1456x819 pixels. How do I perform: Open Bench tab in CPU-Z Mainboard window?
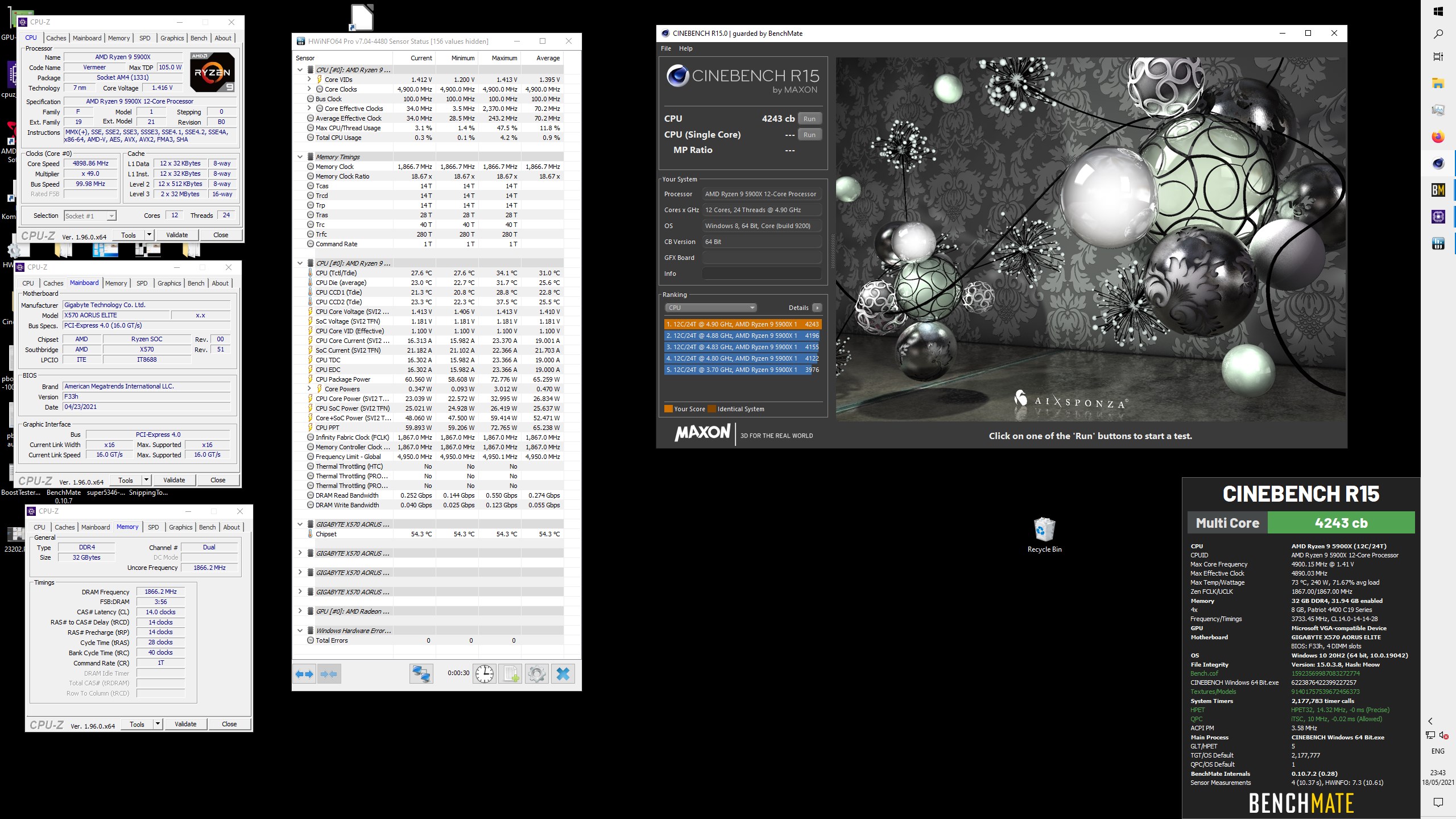tap(196, 283)
